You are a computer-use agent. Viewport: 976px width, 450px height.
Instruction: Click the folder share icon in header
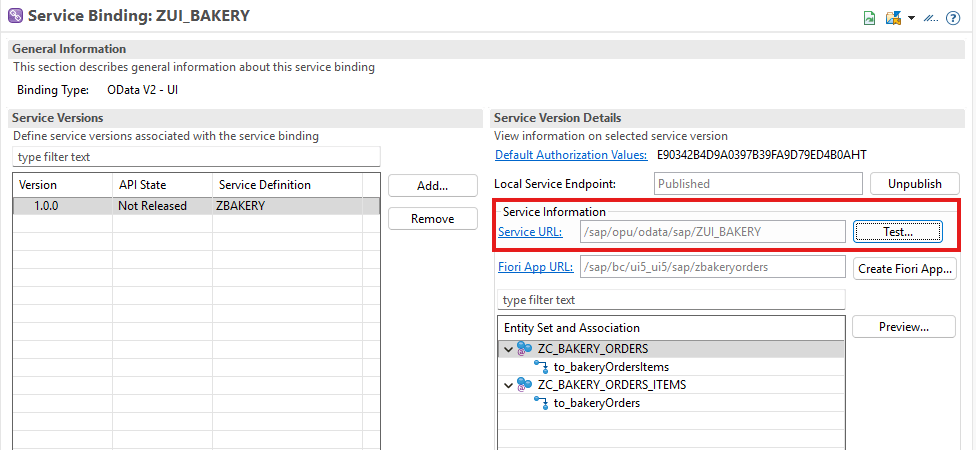(x=894, y=17)
